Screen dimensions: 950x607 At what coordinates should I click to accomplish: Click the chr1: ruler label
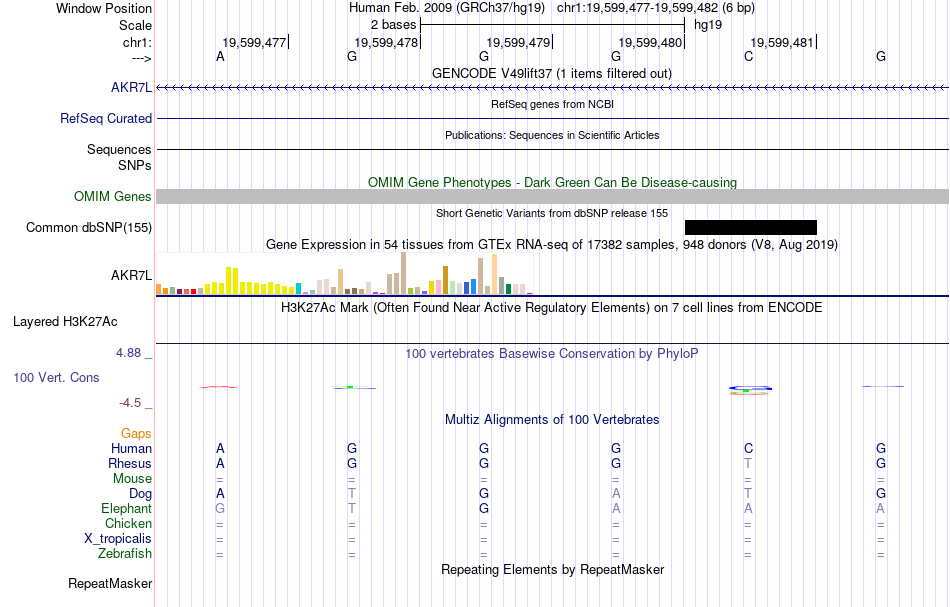137,43
